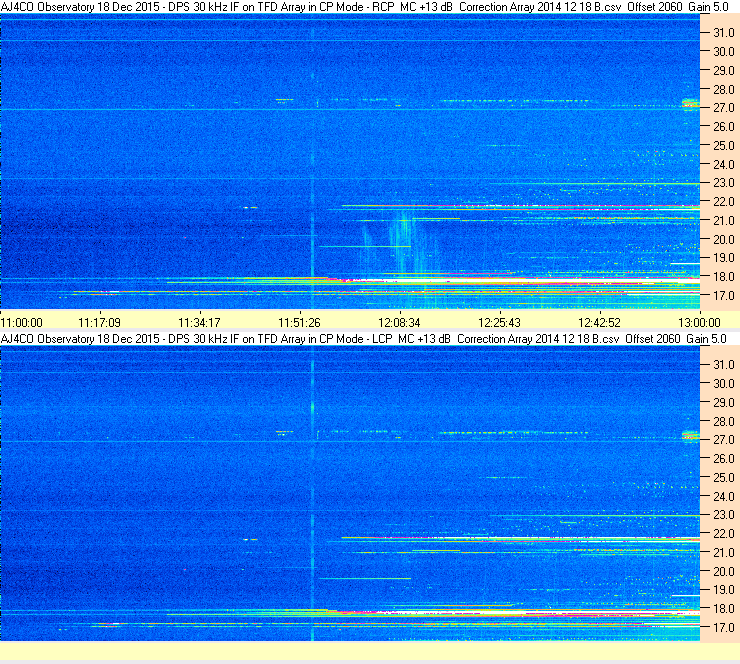Viewport: 740px width, 664px height.
Task: Select the 31.0 frequency label in RCP plot
Action: click(x=723, y=33)
